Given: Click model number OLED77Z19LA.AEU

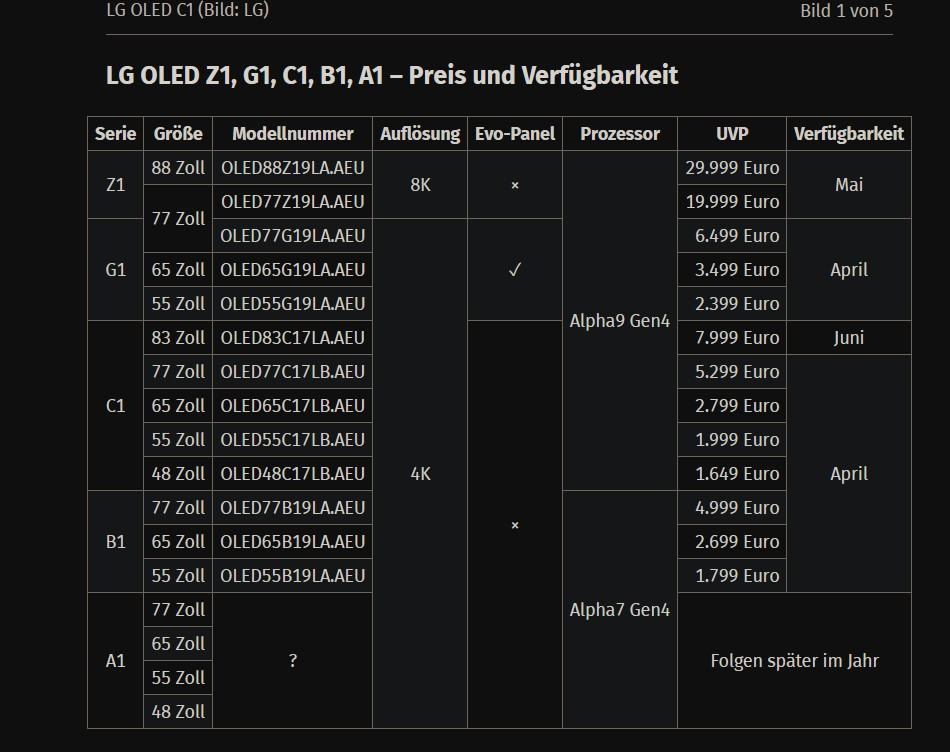Looking at the screenshot, I should (x=293, y=202).
